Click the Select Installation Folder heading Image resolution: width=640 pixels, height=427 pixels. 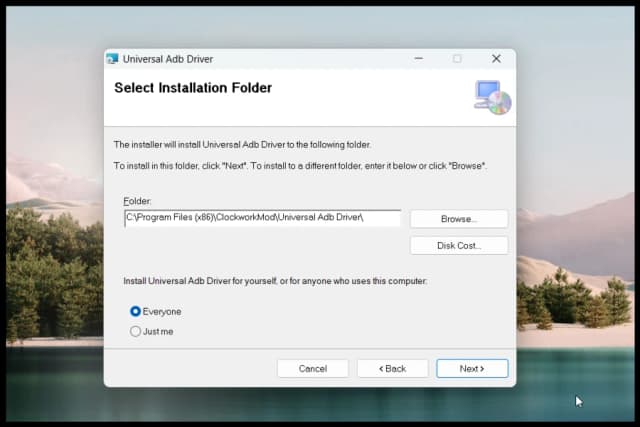[x=193, y=88]
